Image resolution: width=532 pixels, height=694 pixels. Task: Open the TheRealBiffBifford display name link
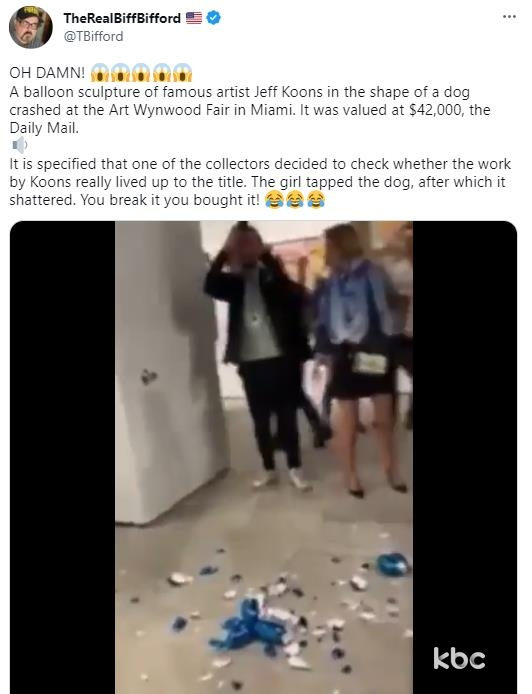[x=122, y=18]
